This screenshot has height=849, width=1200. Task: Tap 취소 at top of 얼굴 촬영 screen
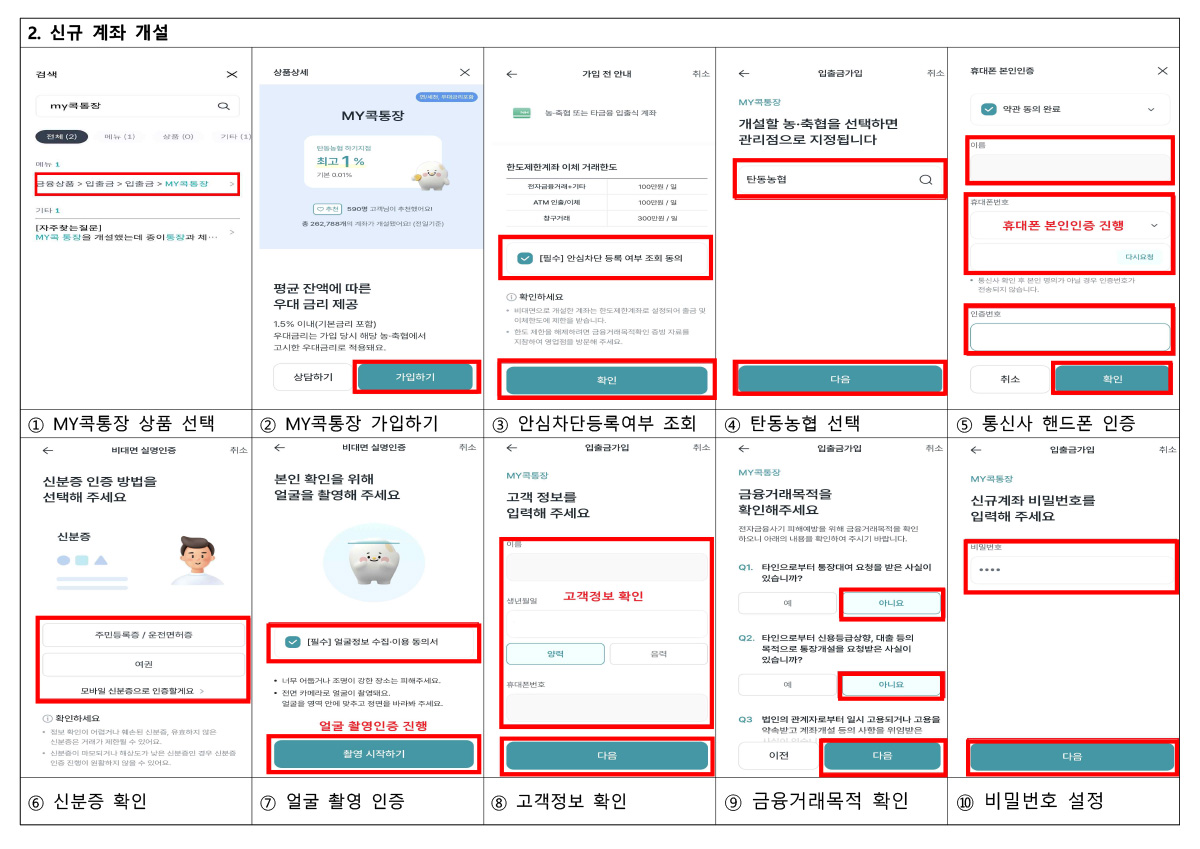point(468,448)
